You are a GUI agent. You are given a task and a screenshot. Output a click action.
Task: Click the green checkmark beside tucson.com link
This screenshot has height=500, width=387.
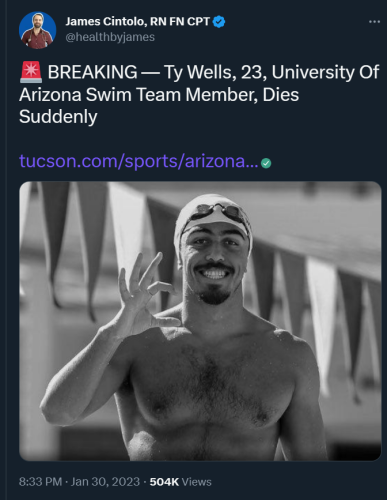pos(266,163)
